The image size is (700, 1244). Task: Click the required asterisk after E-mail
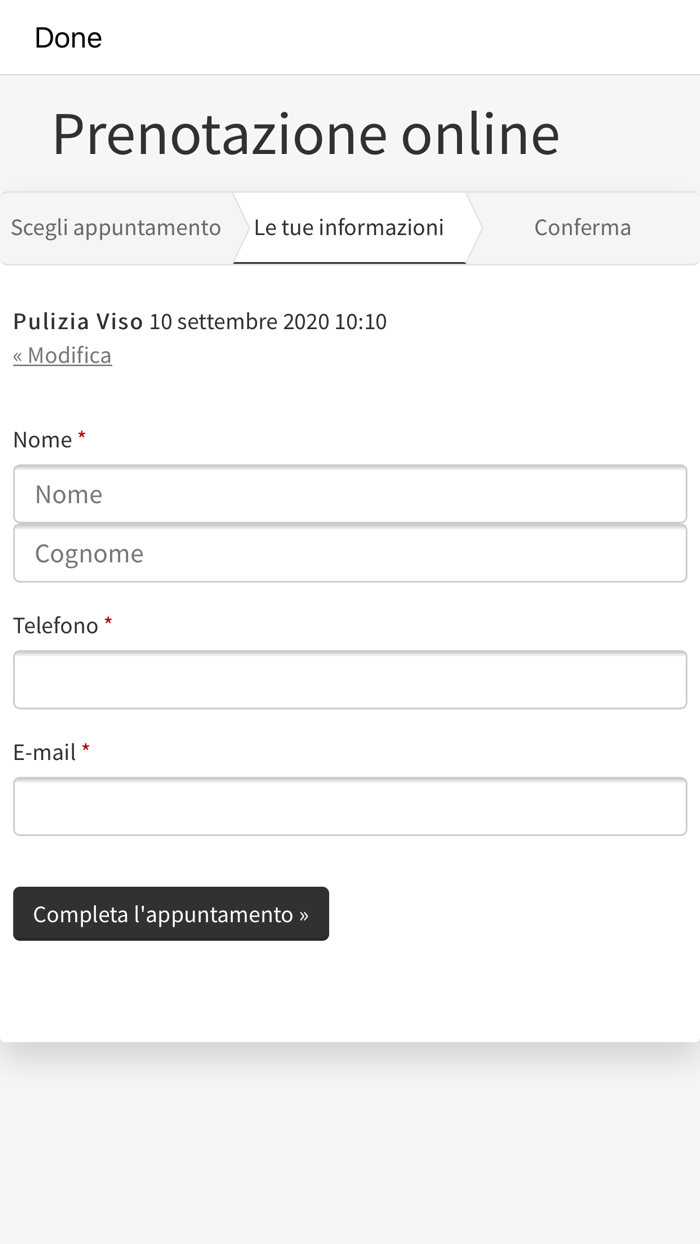click(x=86, y=750)
